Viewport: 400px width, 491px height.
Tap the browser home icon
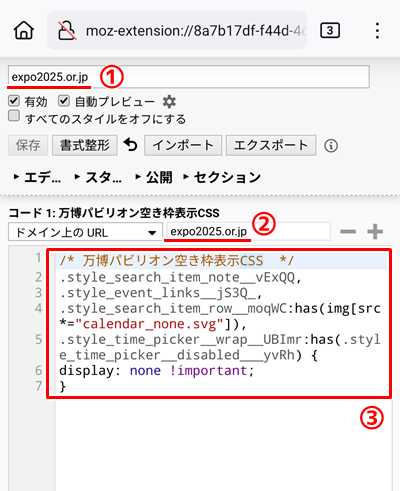[24, 31]
